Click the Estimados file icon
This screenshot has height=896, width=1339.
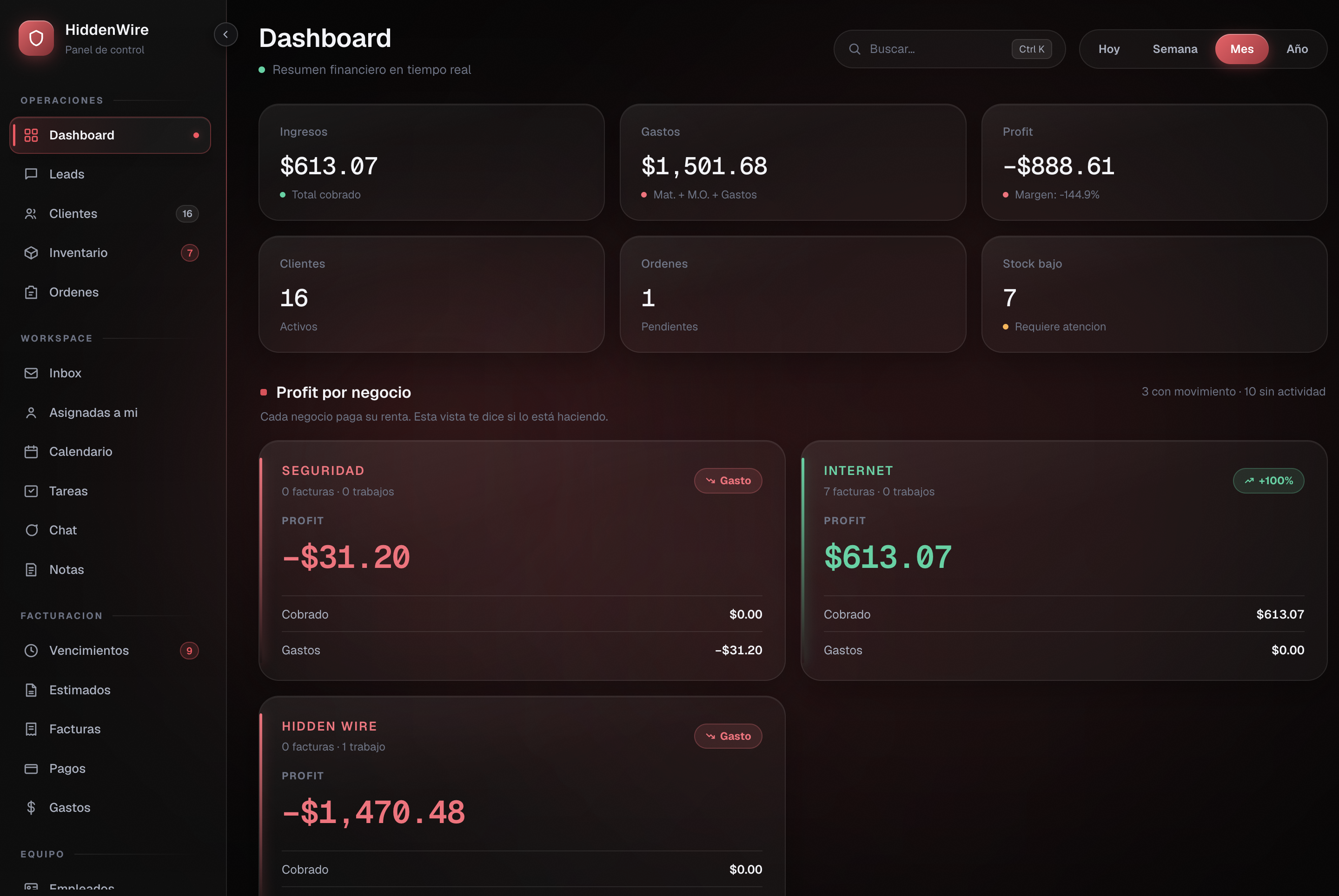click(x=31, y=690)
